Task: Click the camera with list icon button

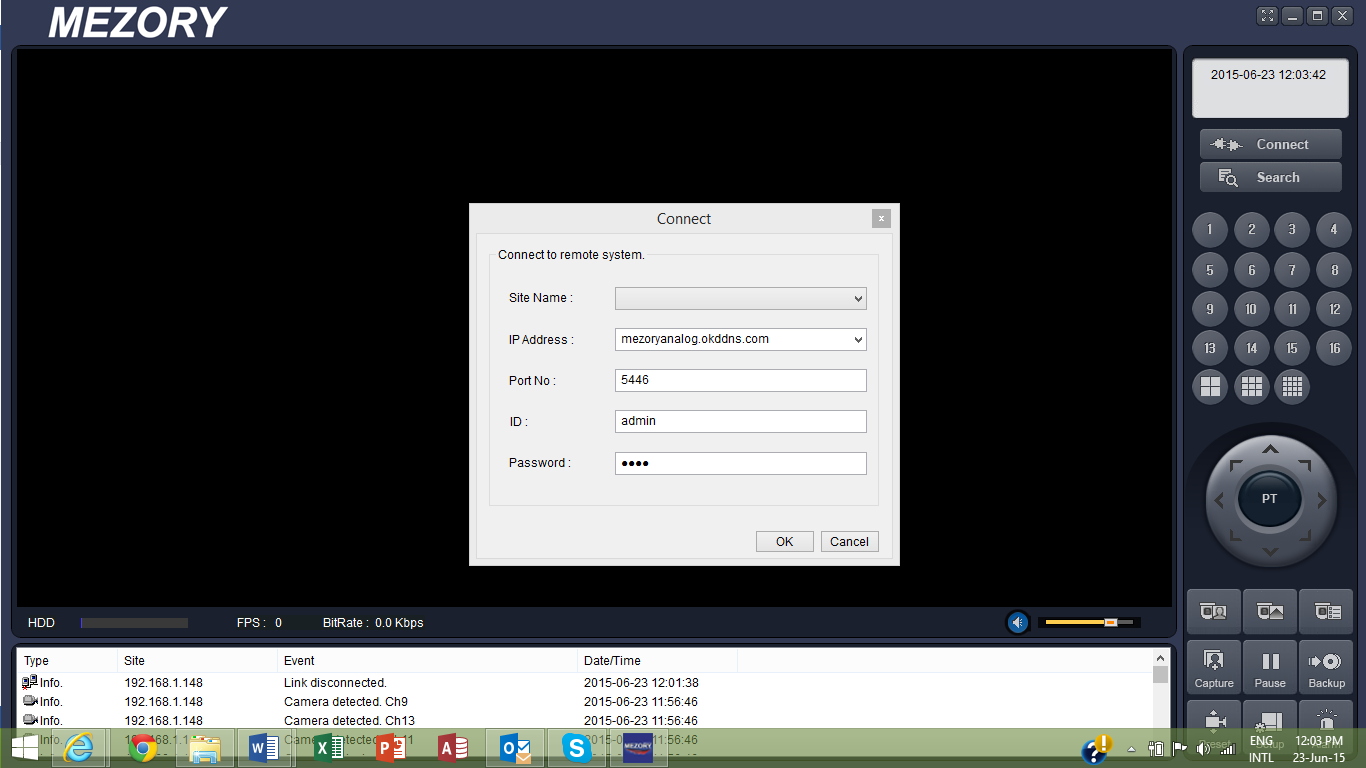Action: (x=1326, y=611)
